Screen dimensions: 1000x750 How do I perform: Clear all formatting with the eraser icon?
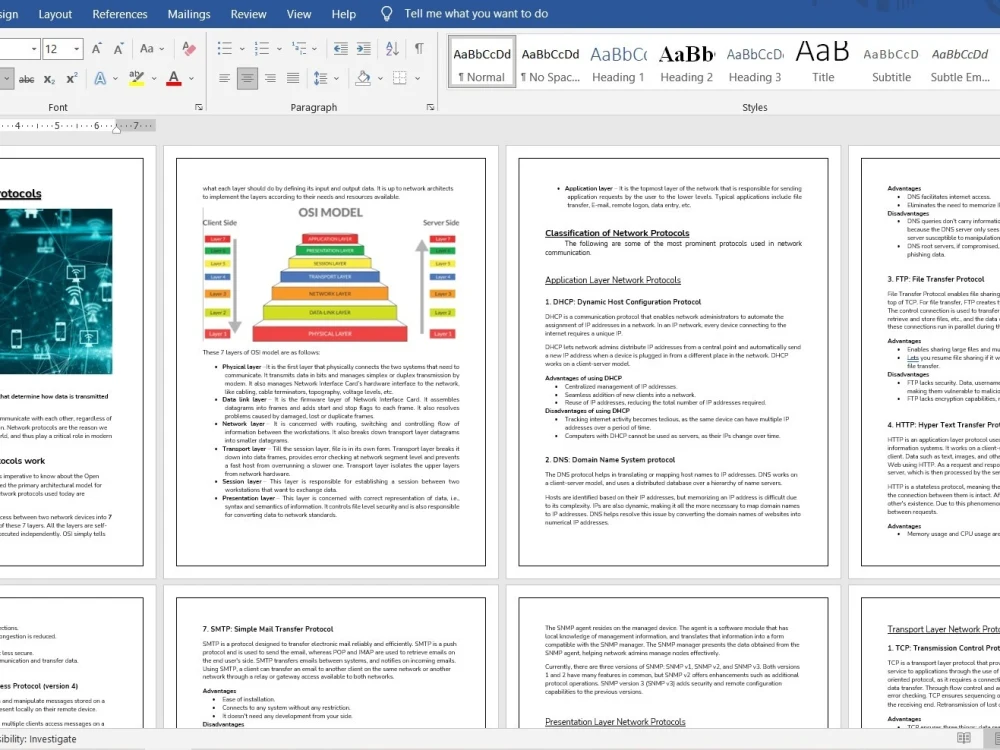click(x=189, y=48)
